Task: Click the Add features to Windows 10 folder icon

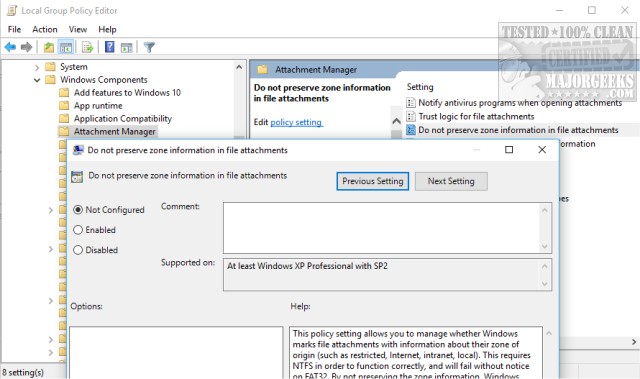Action: (x=64, y=93)
